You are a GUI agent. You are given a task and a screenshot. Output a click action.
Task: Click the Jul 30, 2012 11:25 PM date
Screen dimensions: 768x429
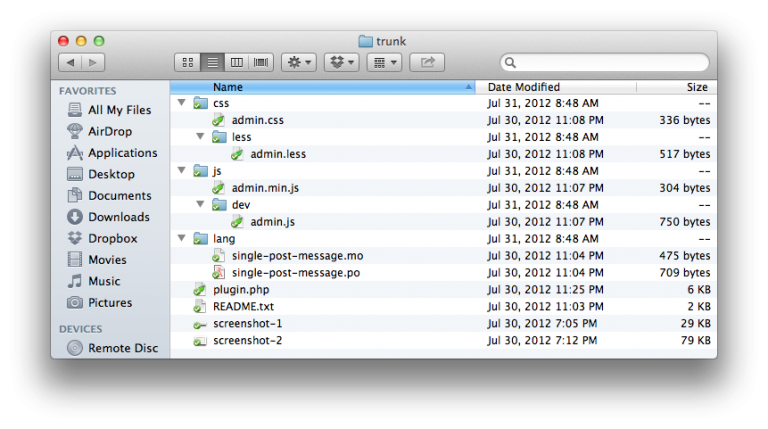pyautogui.click(x=545, y=289)
